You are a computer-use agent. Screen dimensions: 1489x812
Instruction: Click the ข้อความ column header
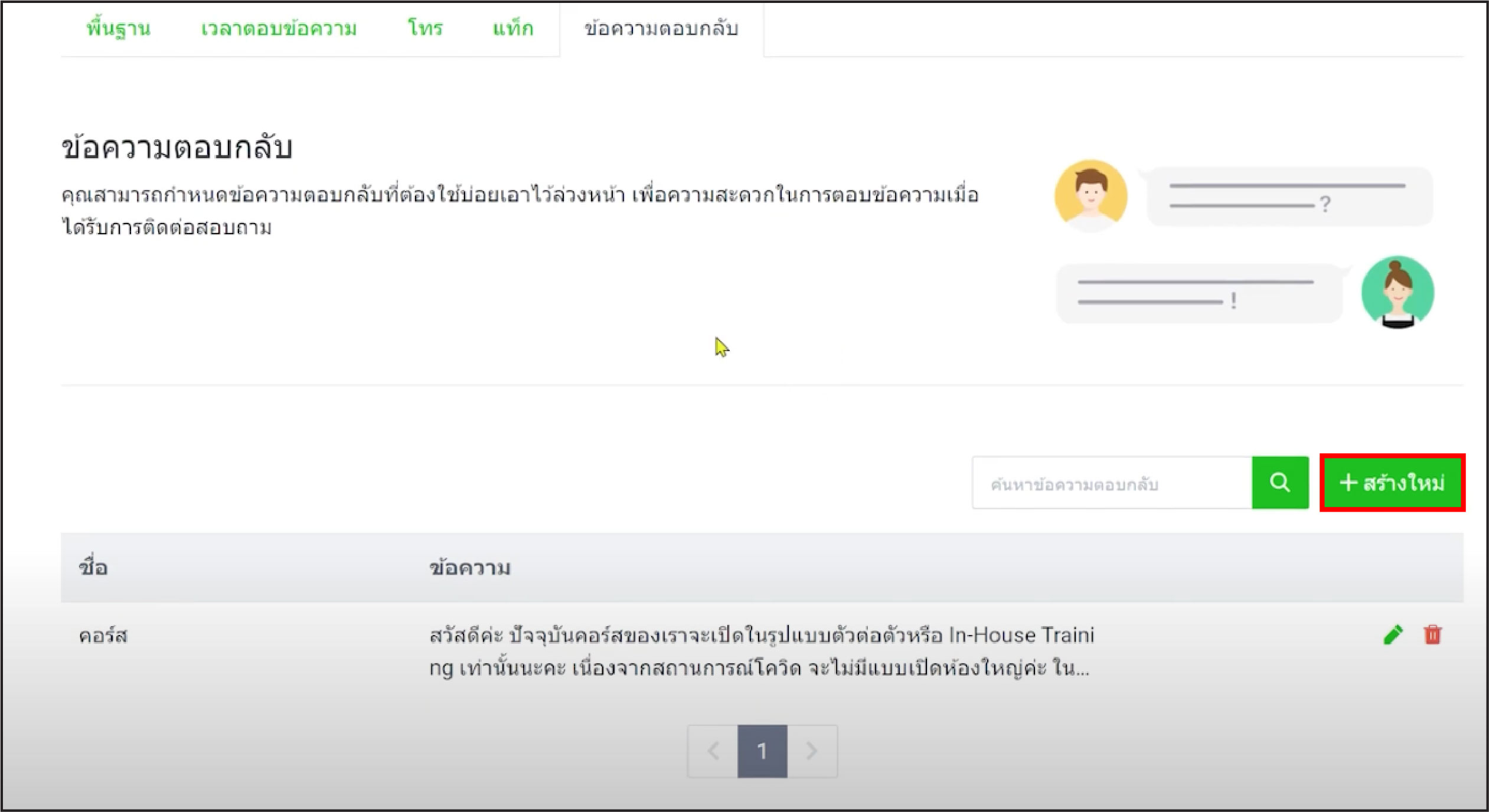coord(470,568)
